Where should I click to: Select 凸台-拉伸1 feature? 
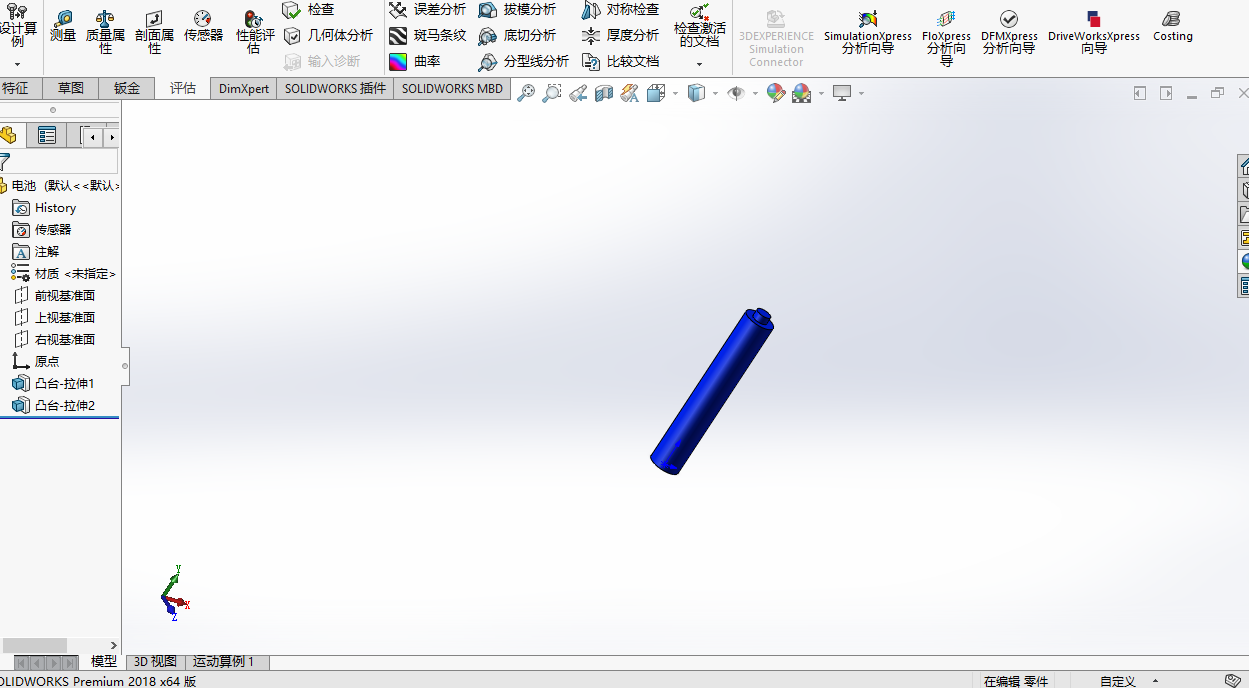[54, 384]
